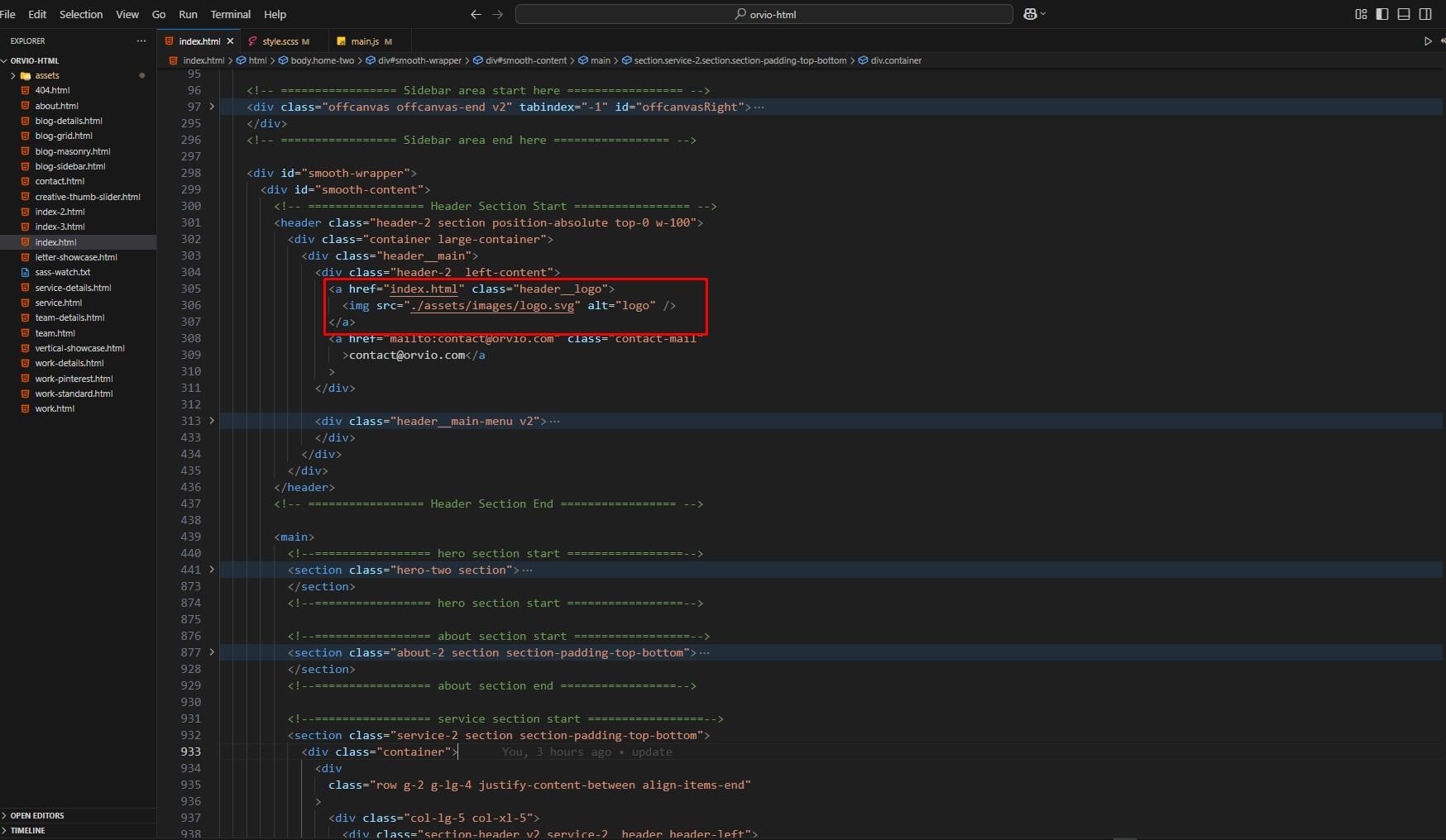Image resolution: width=1446 pixels, height=840 pixels.
Task: Open sass-watch.txt file
Action: (62, 272)
